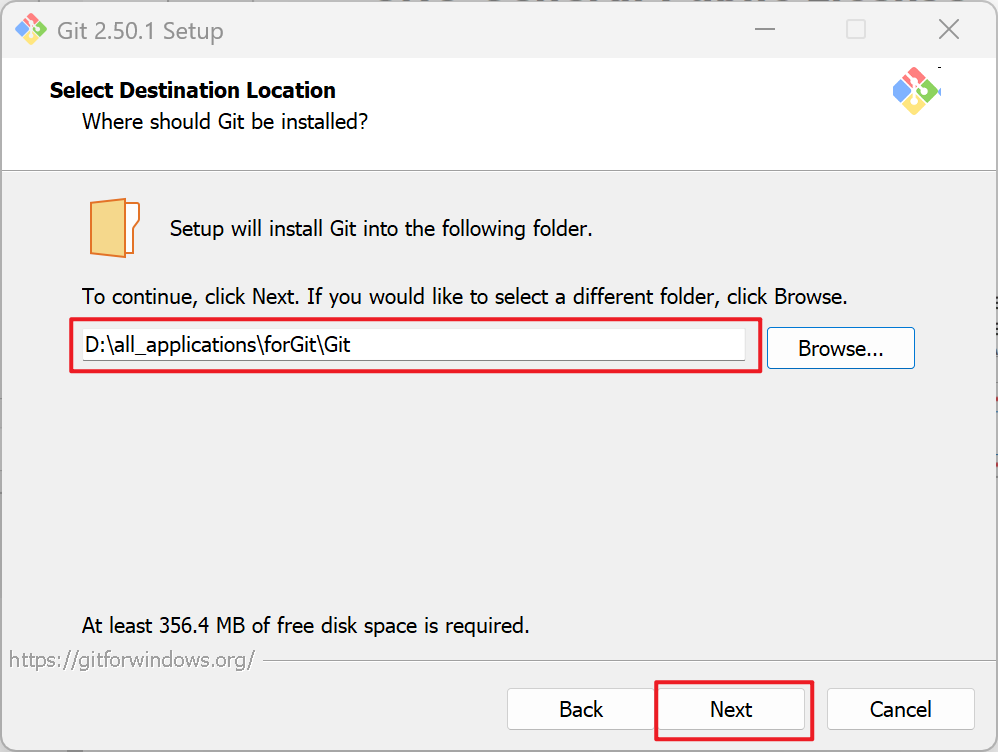Continue with the Next button
Image resolution: width=998 pixels, height=752 pixels.
731,709
